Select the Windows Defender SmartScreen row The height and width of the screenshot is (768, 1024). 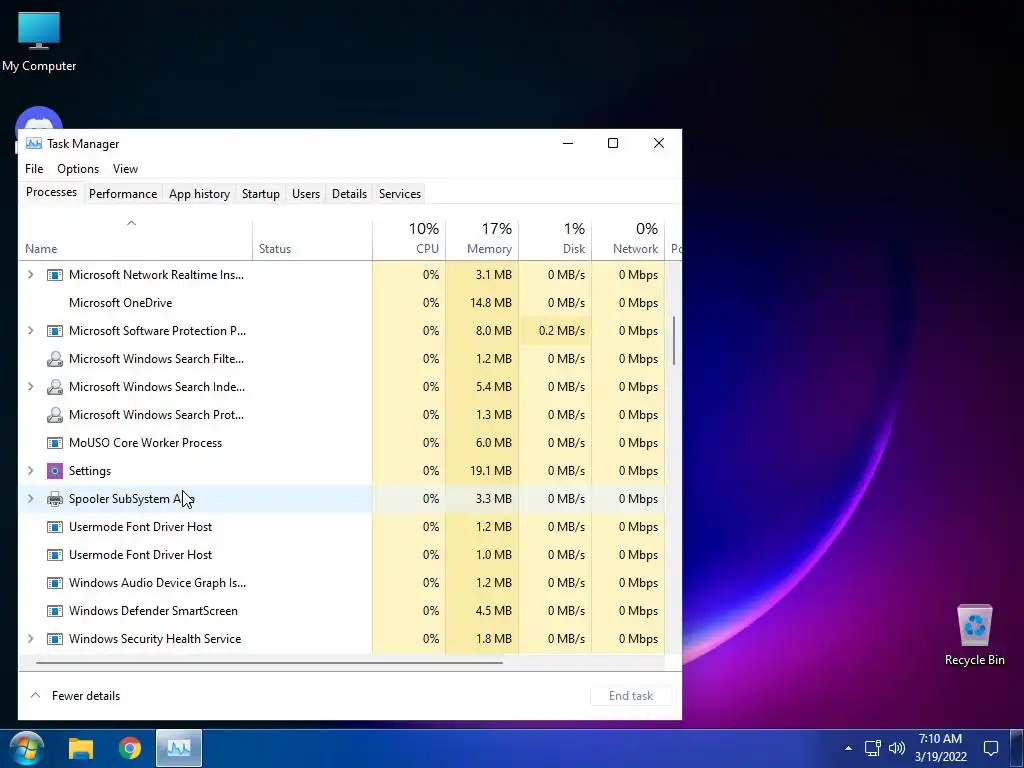tap(342, 611)
